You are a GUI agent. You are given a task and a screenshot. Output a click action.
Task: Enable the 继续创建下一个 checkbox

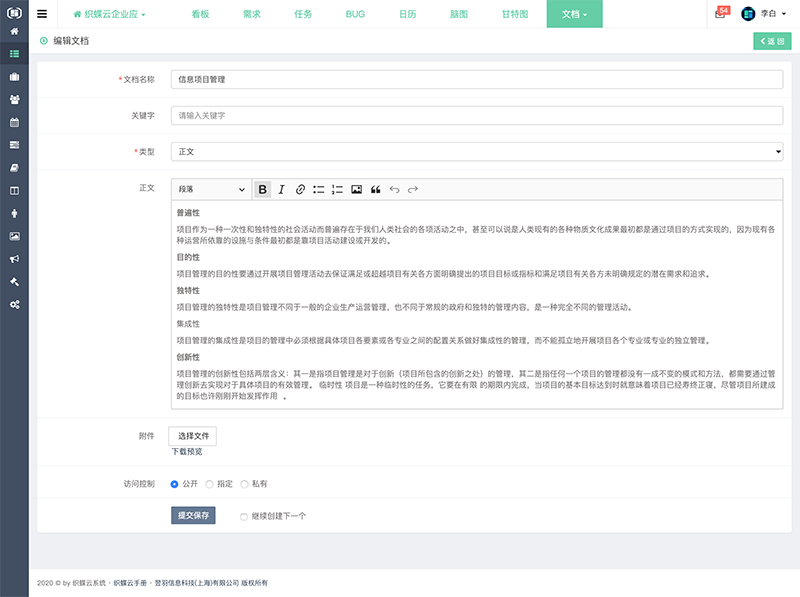coord(241,515)
